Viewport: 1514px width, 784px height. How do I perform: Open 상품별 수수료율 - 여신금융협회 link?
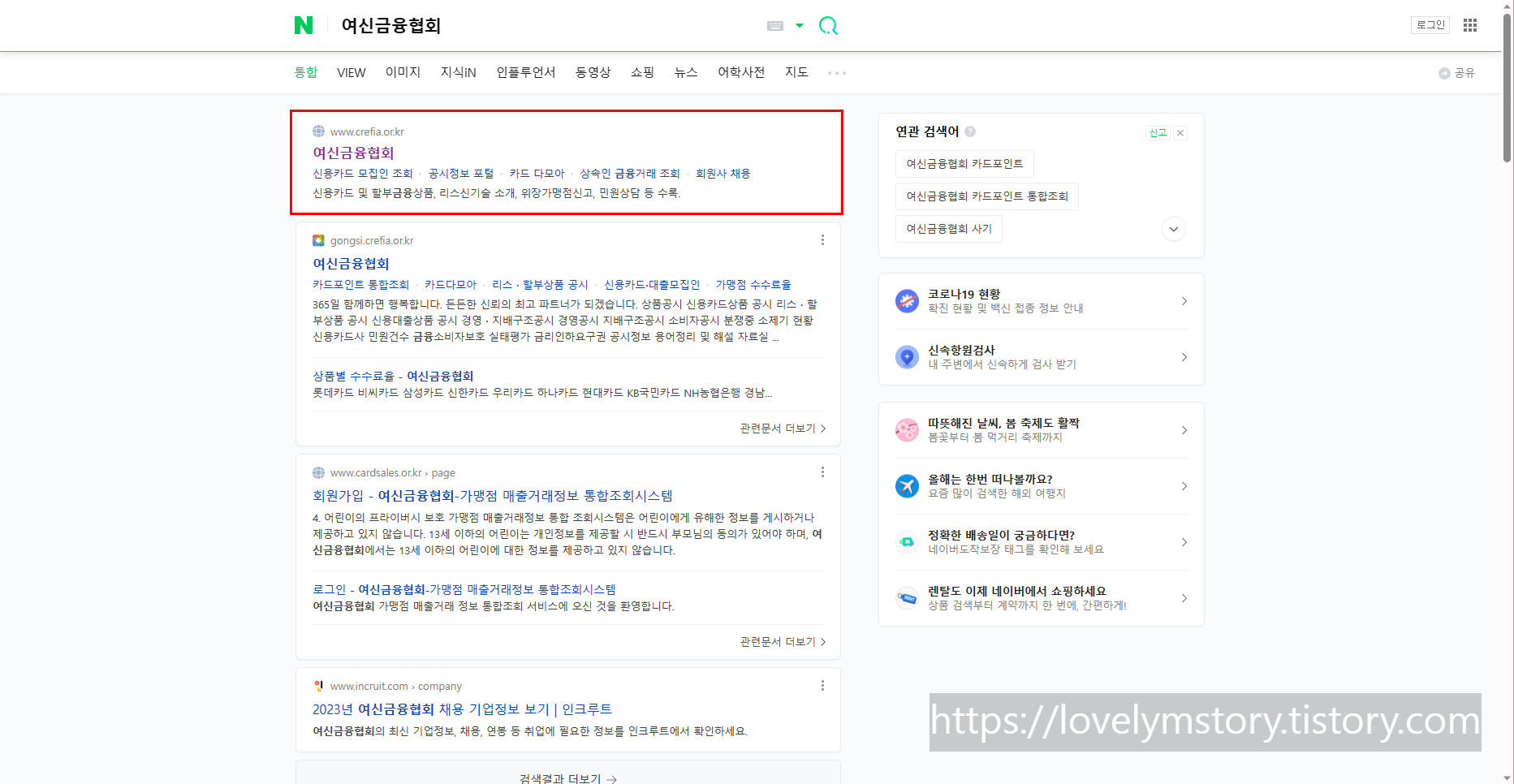tap(393, 376)
